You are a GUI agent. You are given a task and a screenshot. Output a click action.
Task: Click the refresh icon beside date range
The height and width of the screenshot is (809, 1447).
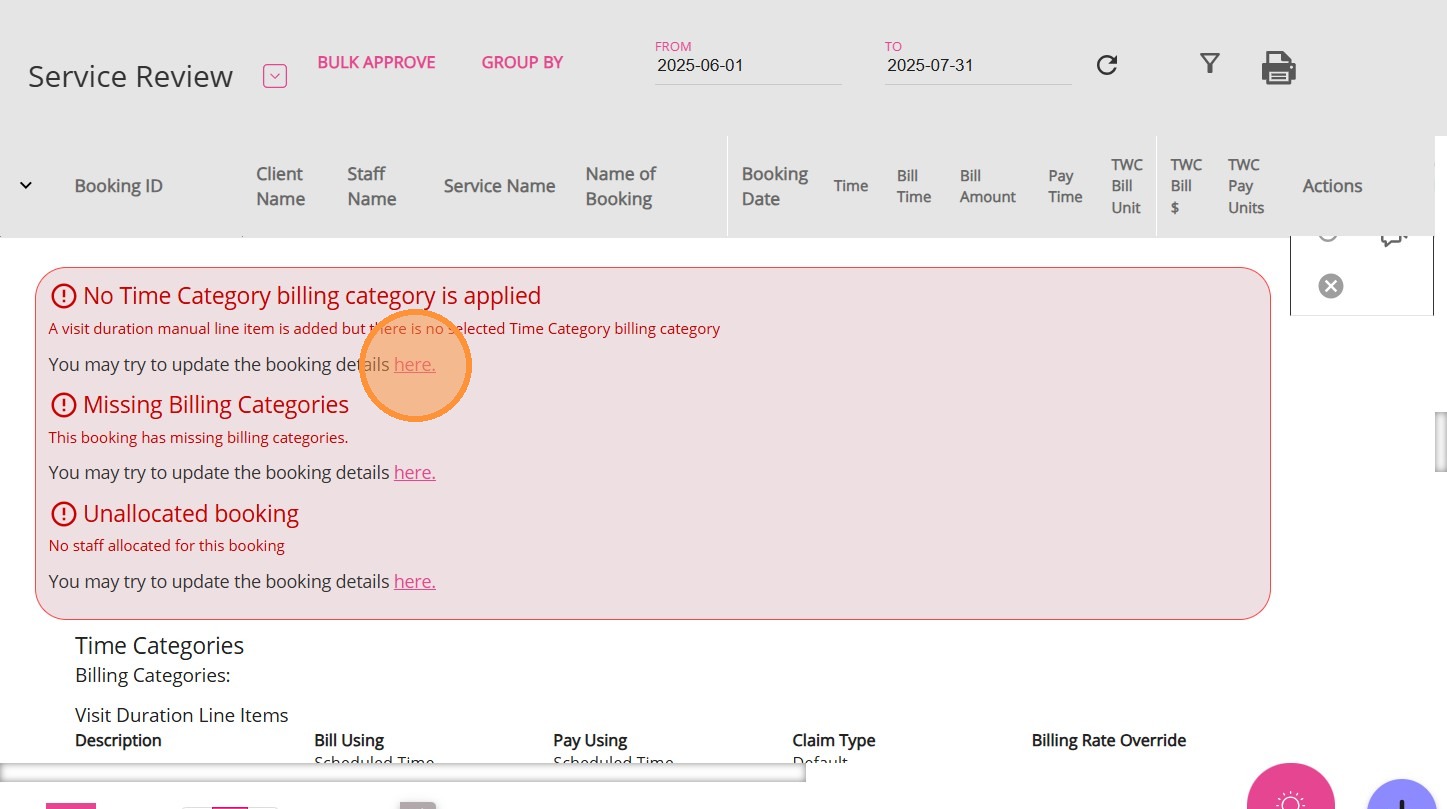tap(1106, 65)
